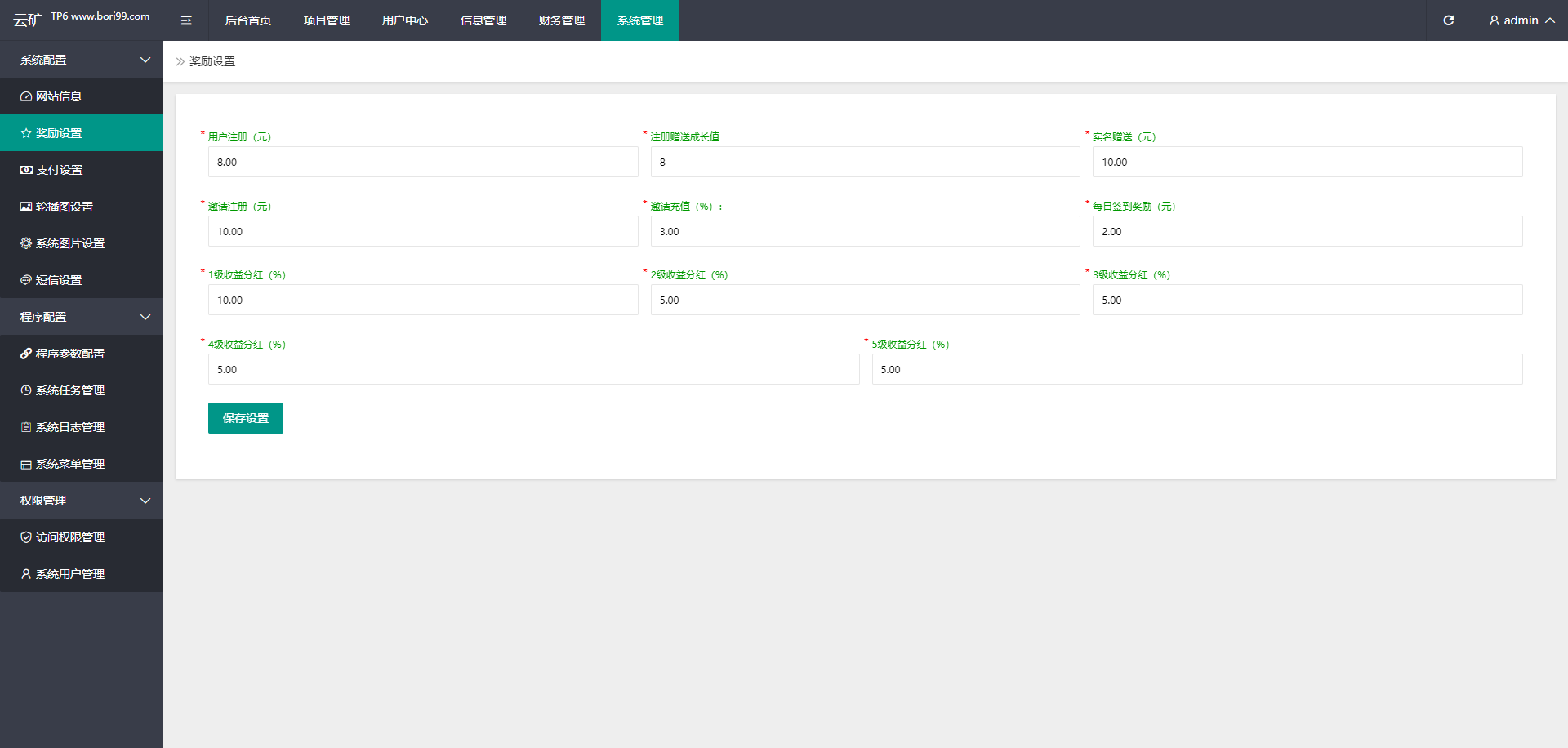
Task: Focus the 邀请注册（元）field
Action: point(423,231)
